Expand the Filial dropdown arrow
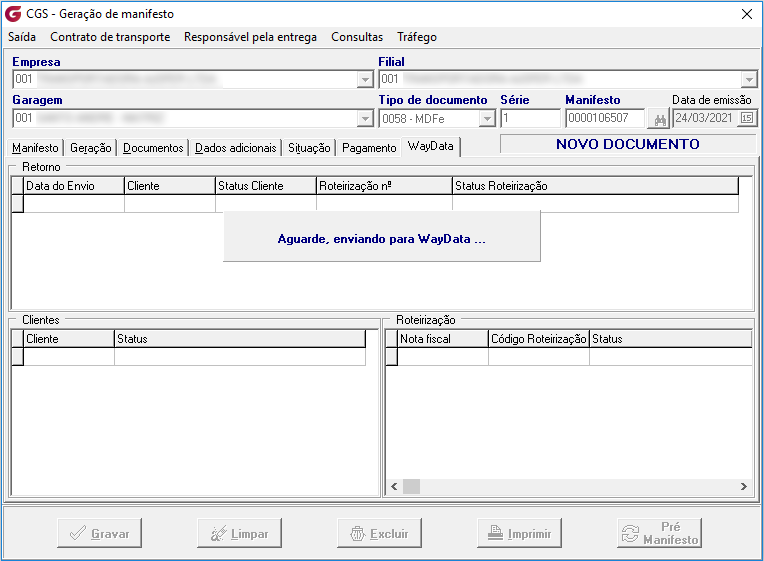 pyautogui.click(x=748, y=79)
